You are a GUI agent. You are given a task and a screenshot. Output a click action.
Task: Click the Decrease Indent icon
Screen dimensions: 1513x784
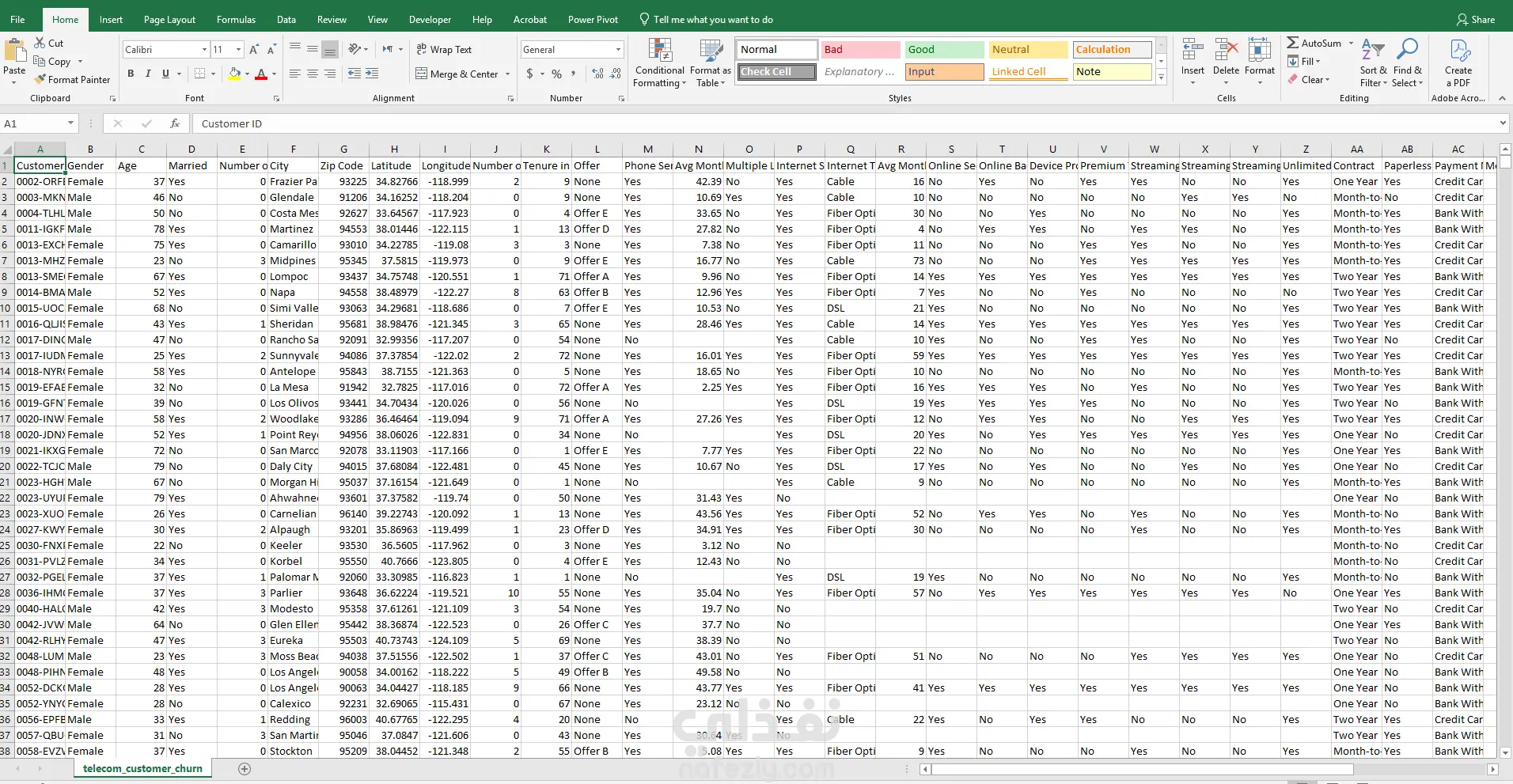(354, 74)
